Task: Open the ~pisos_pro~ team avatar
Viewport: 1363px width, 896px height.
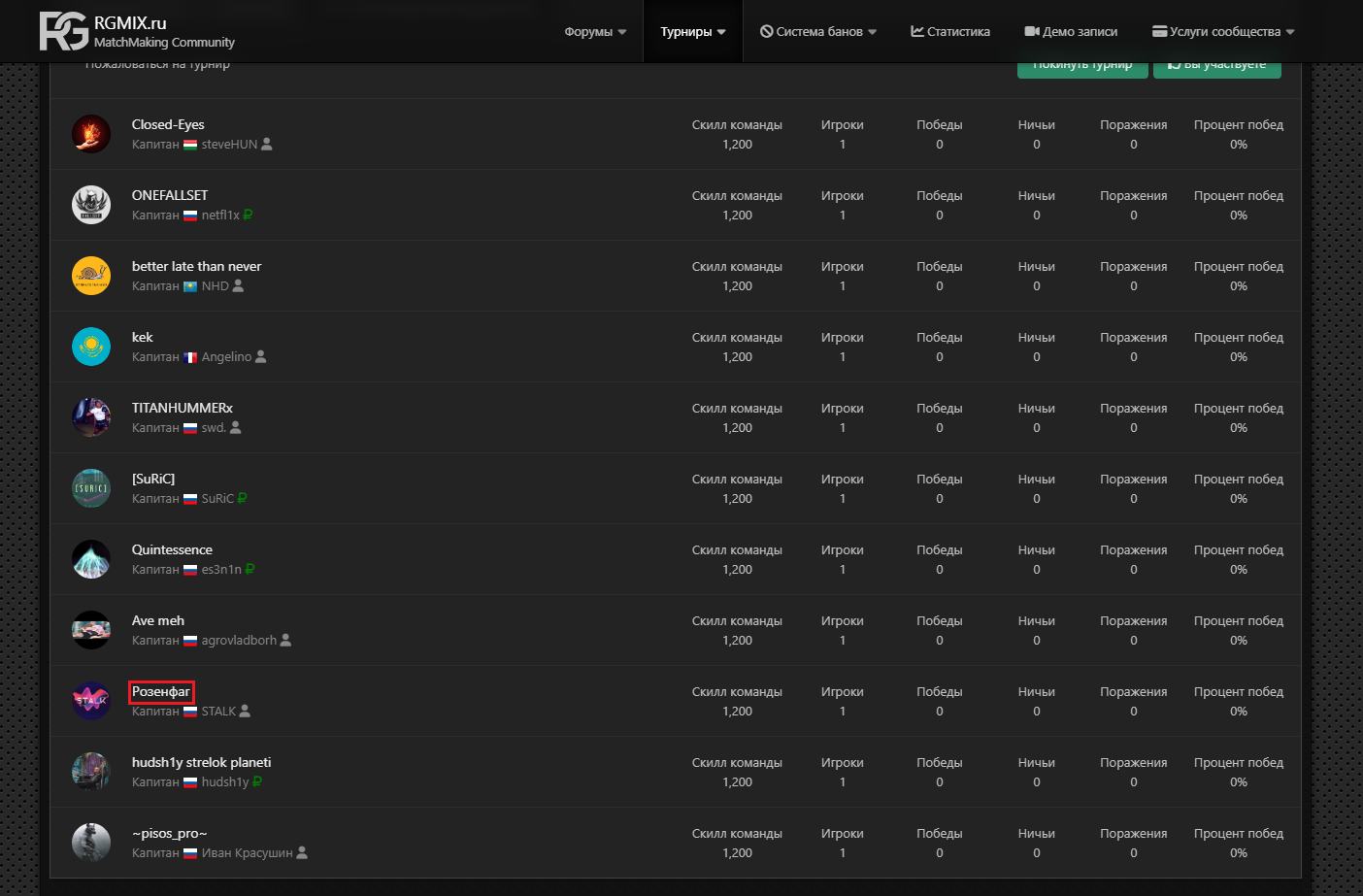Action: (91, 843)
